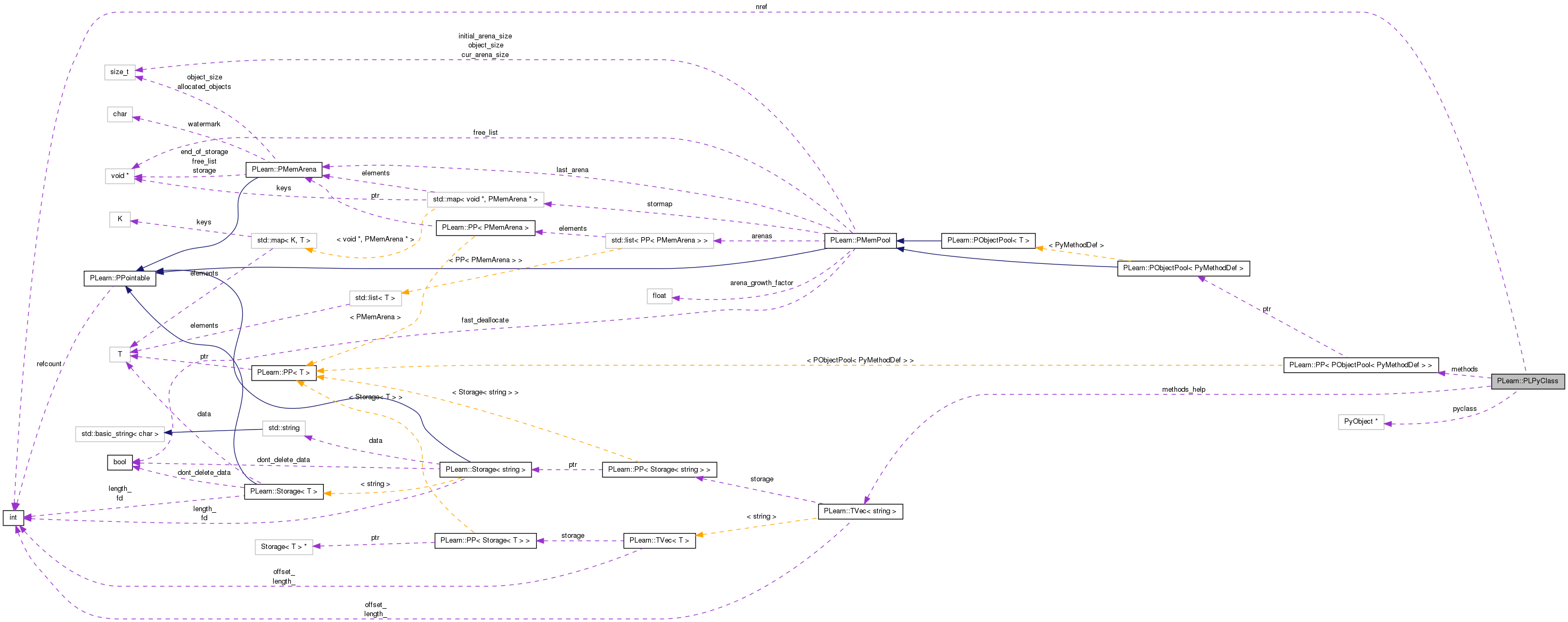1568x622 pixels.
Task: Select the float type node
Action: (659, 296)
